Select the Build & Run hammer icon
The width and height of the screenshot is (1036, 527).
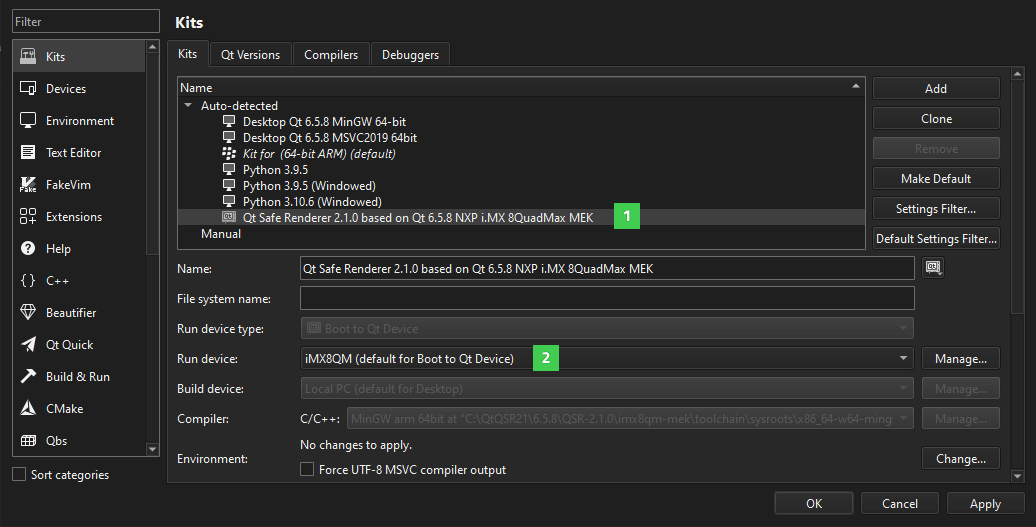pyautogui.click(x=28, y=377)
